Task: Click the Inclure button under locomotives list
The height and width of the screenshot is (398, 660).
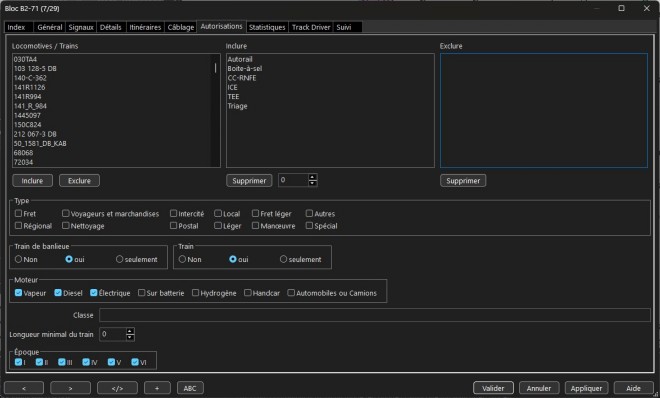Action: point(32,180)
